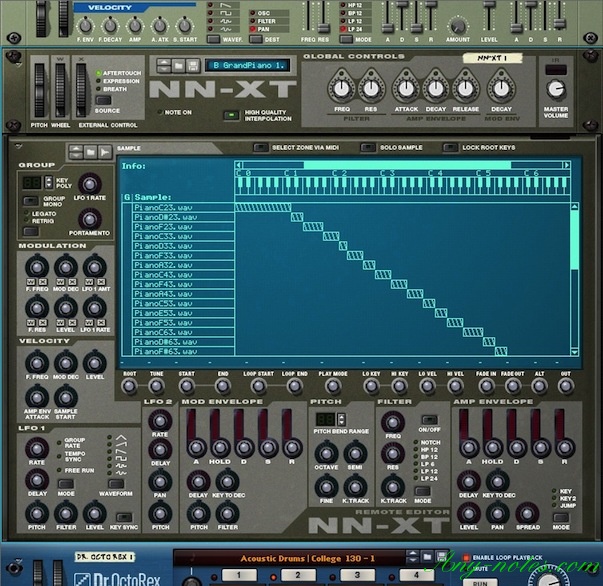603x586 pixels.
Task: Adjust the Master Volume knob
Action: (x=556, y=89)
